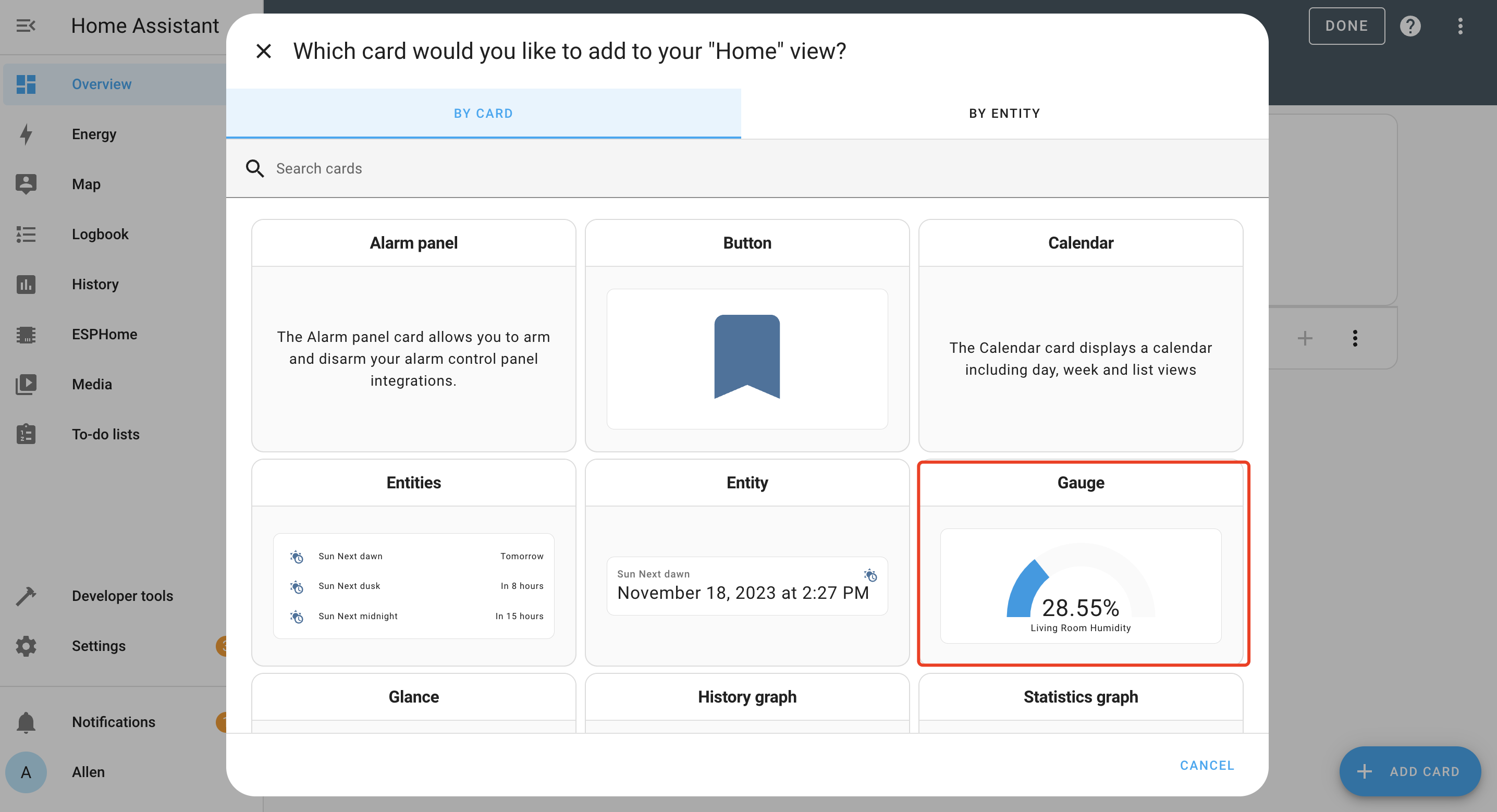
Task: Click the Add Card button
Action: coord(1409,771)
